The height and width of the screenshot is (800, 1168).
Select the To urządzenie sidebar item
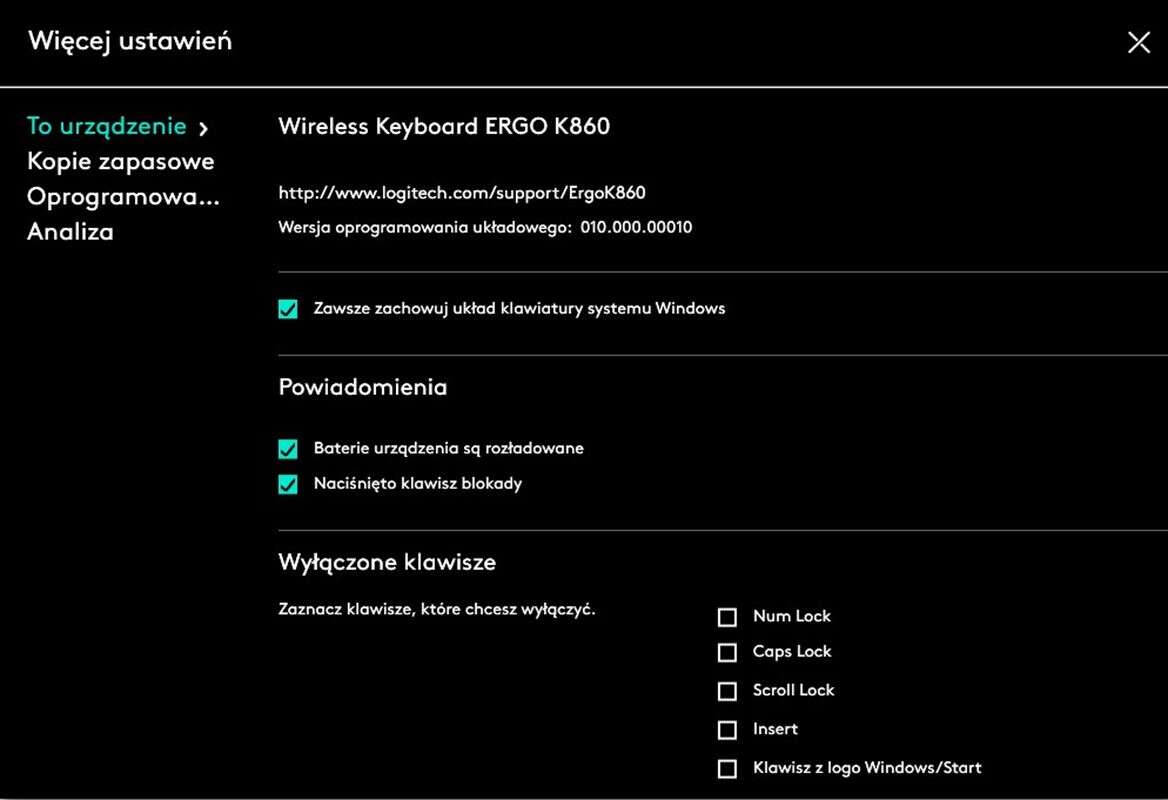coord(106,126)
